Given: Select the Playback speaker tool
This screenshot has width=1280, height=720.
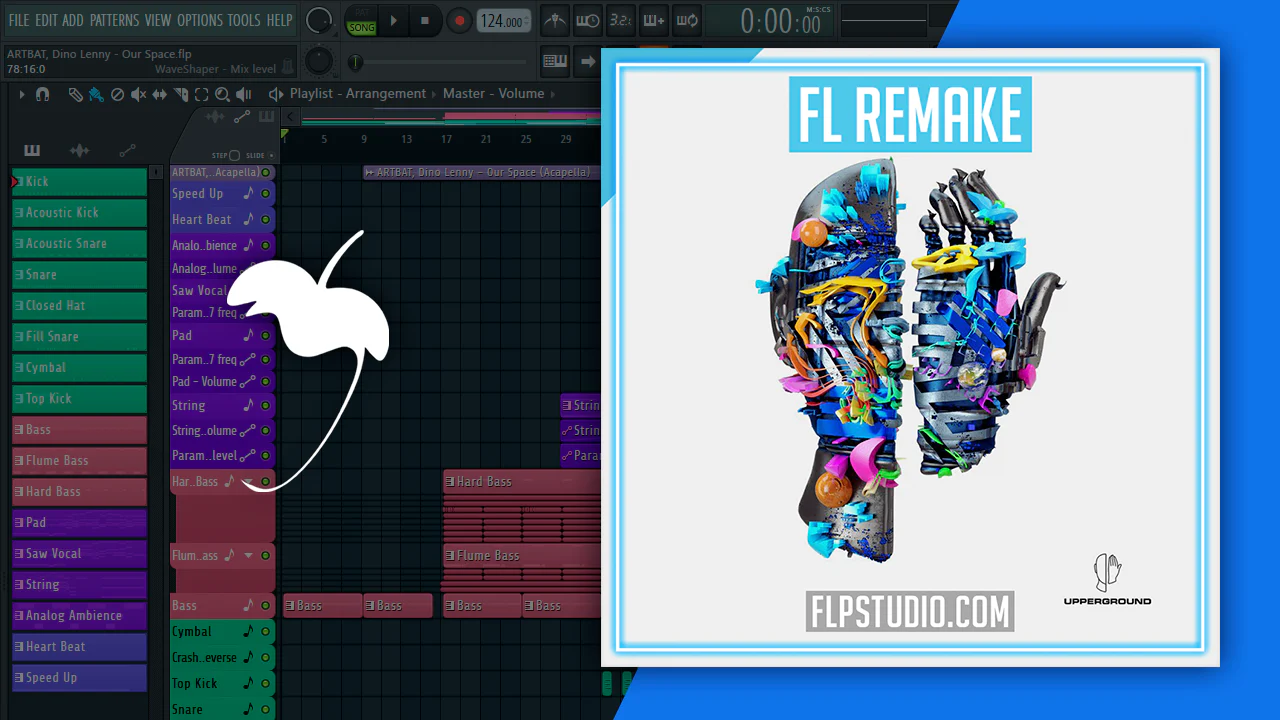Looking at the screenshot, I should coord(243,94).
